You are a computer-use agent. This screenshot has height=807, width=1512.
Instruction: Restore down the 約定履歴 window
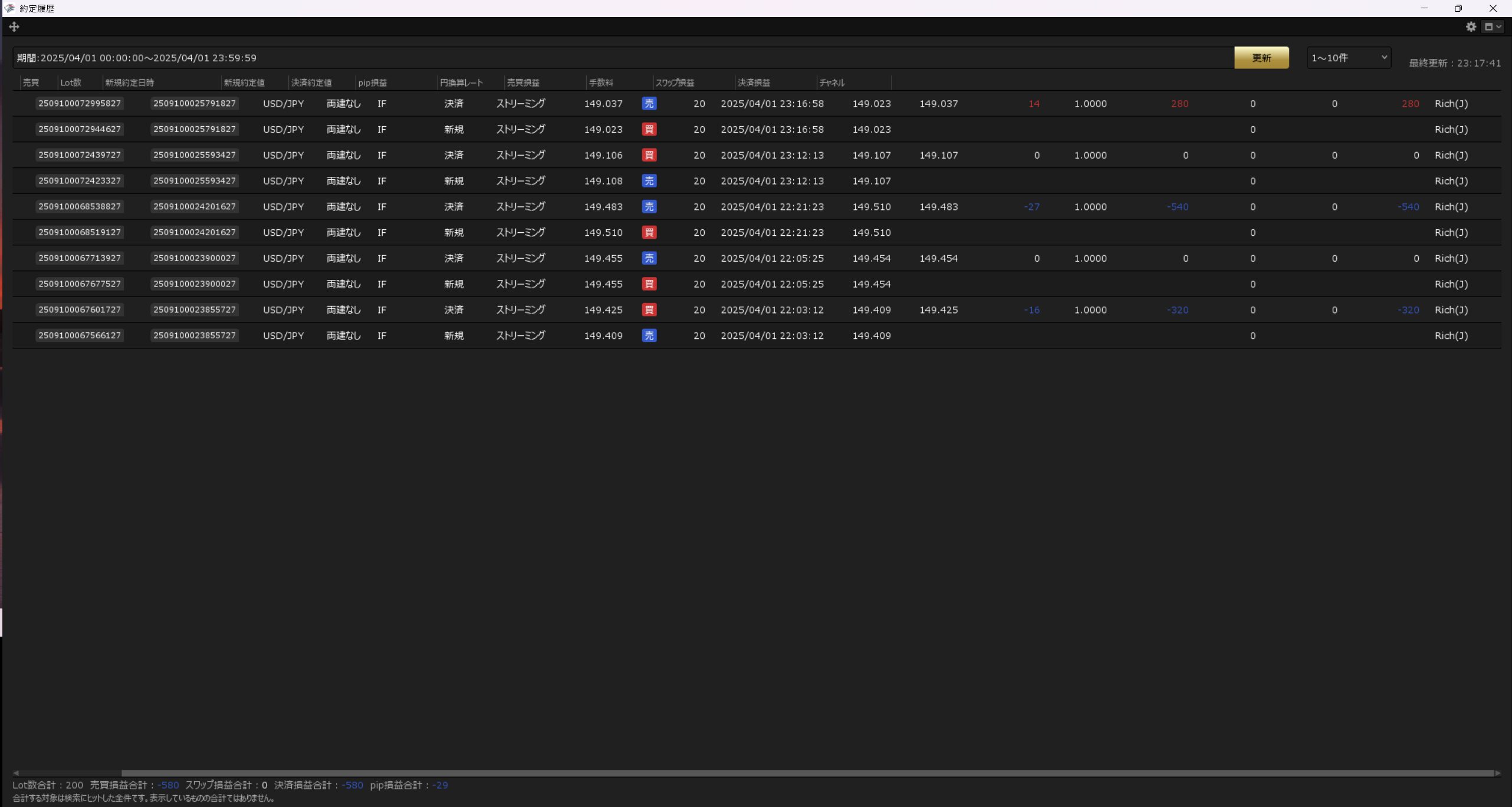tap(1458, 8)
